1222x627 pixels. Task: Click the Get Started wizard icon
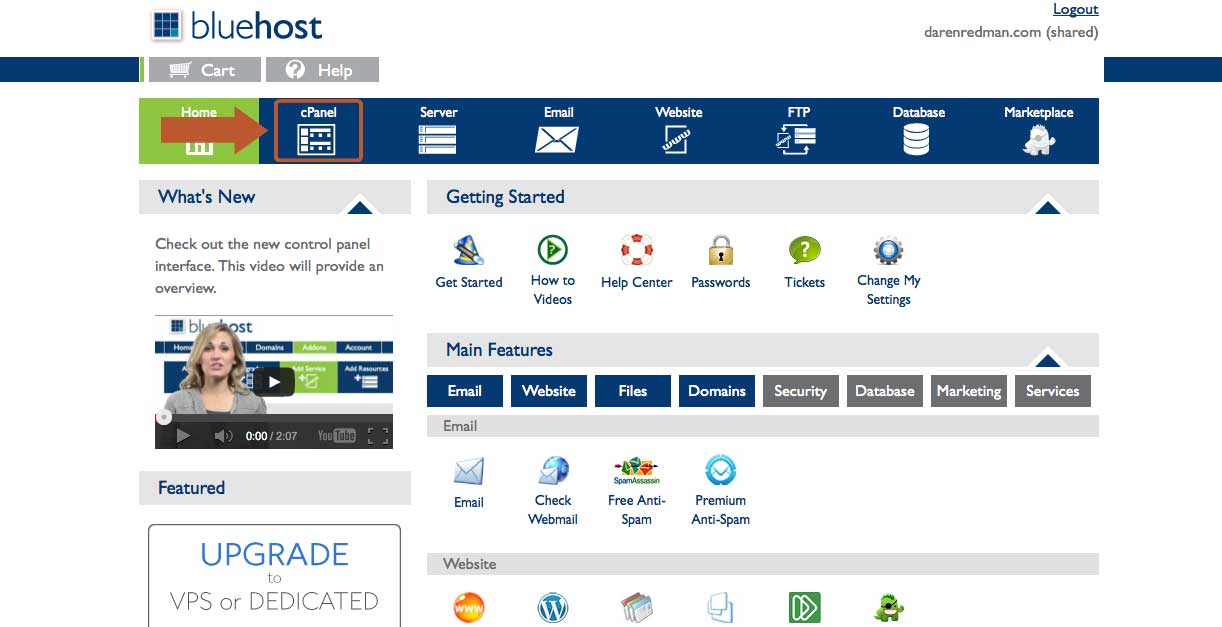(469, 249)
